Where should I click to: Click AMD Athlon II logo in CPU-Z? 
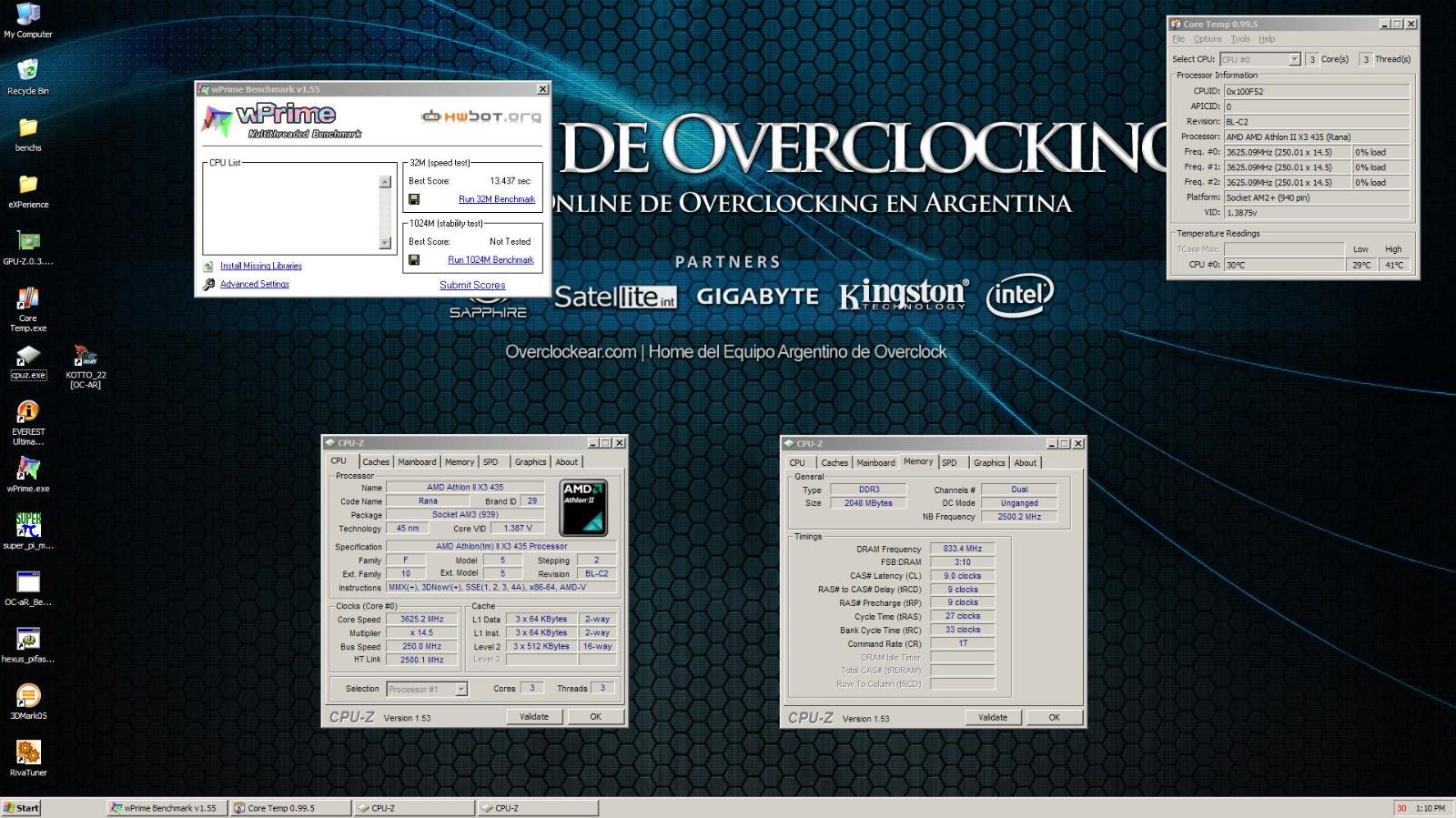point(582,508)
